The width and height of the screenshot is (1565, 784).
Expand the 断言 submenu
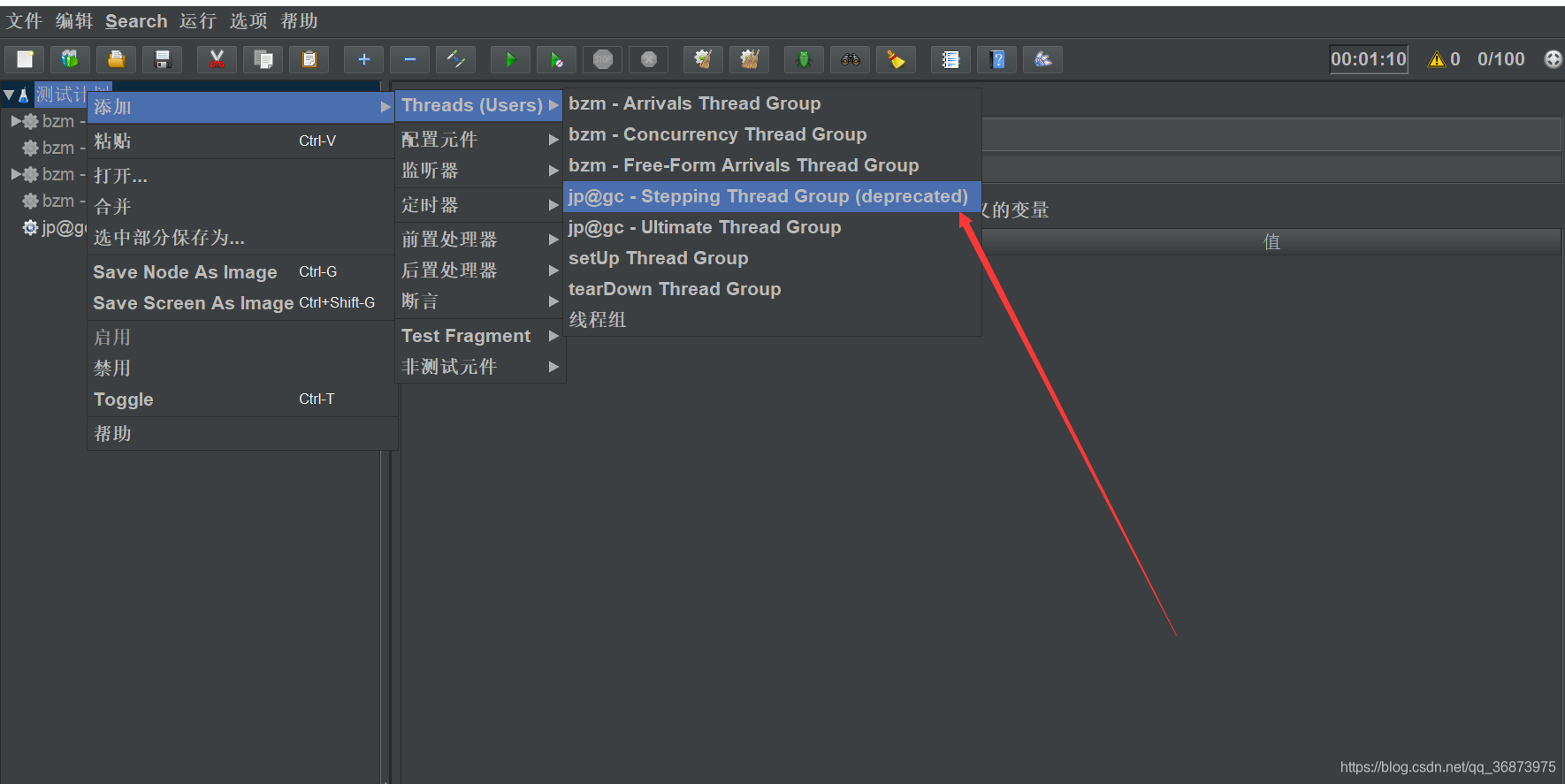pos(479,301)
